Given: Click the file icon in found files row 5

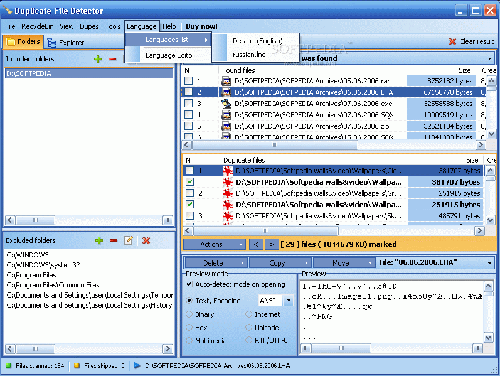Looking at the screenshot, I should click(226, 126).
